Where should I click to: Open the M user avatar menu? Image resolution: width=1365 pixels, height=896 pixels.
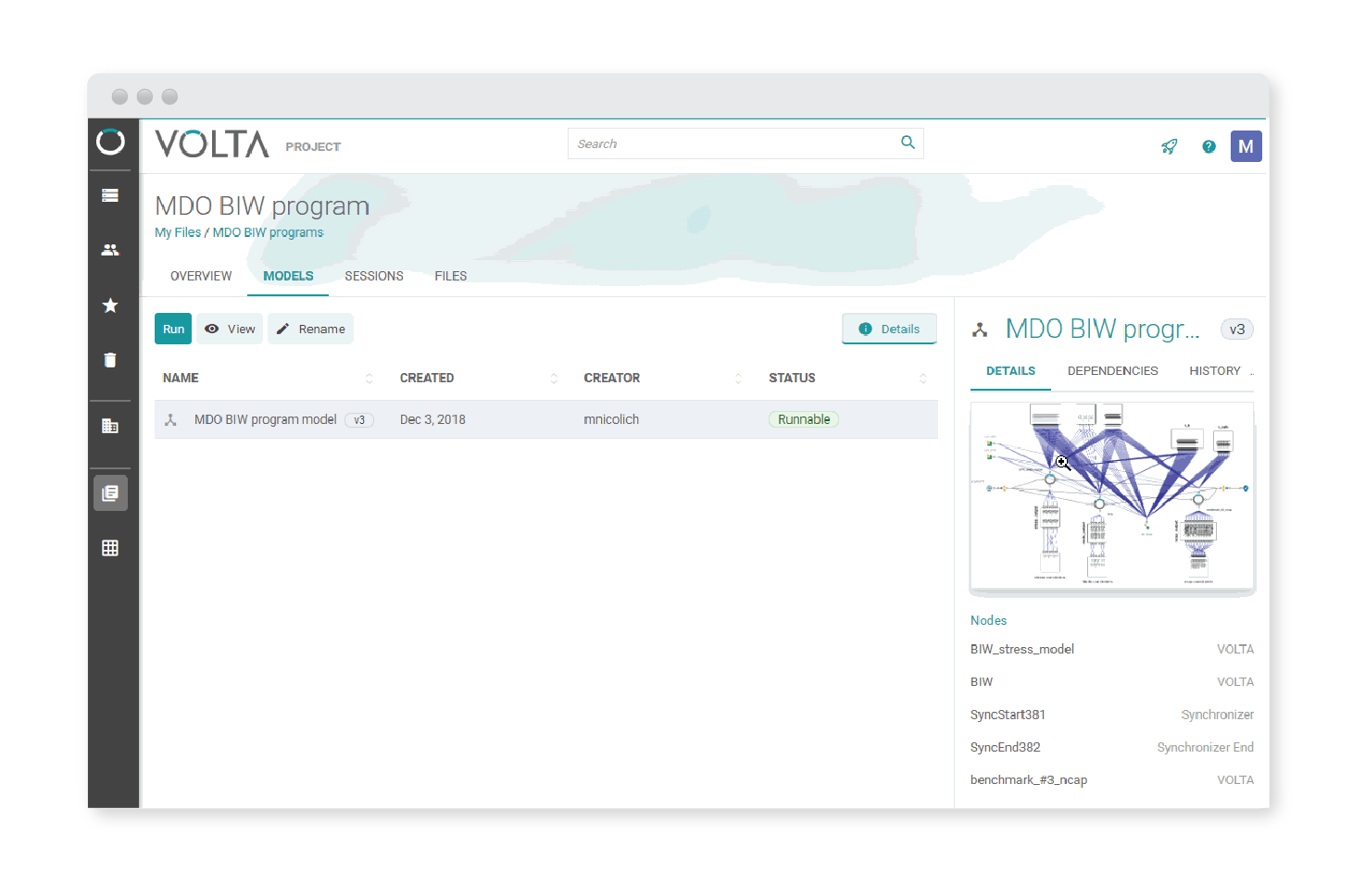1246,146
